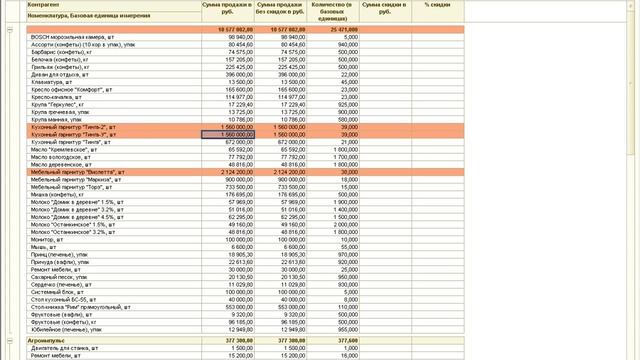Viewport: 640px width, 360px height.
Task: Click total quantity 25 421,000 in orange header row
Action: click(x=333, y=30)
